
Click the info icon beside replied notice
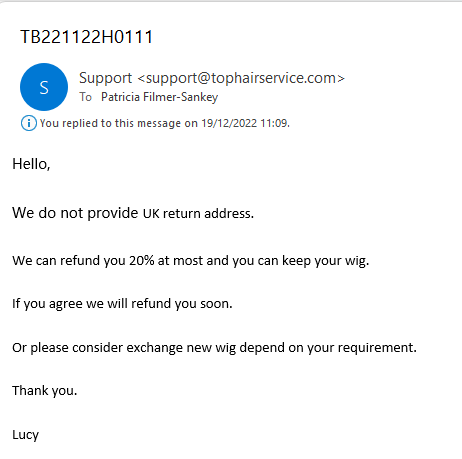coord(29,123)
